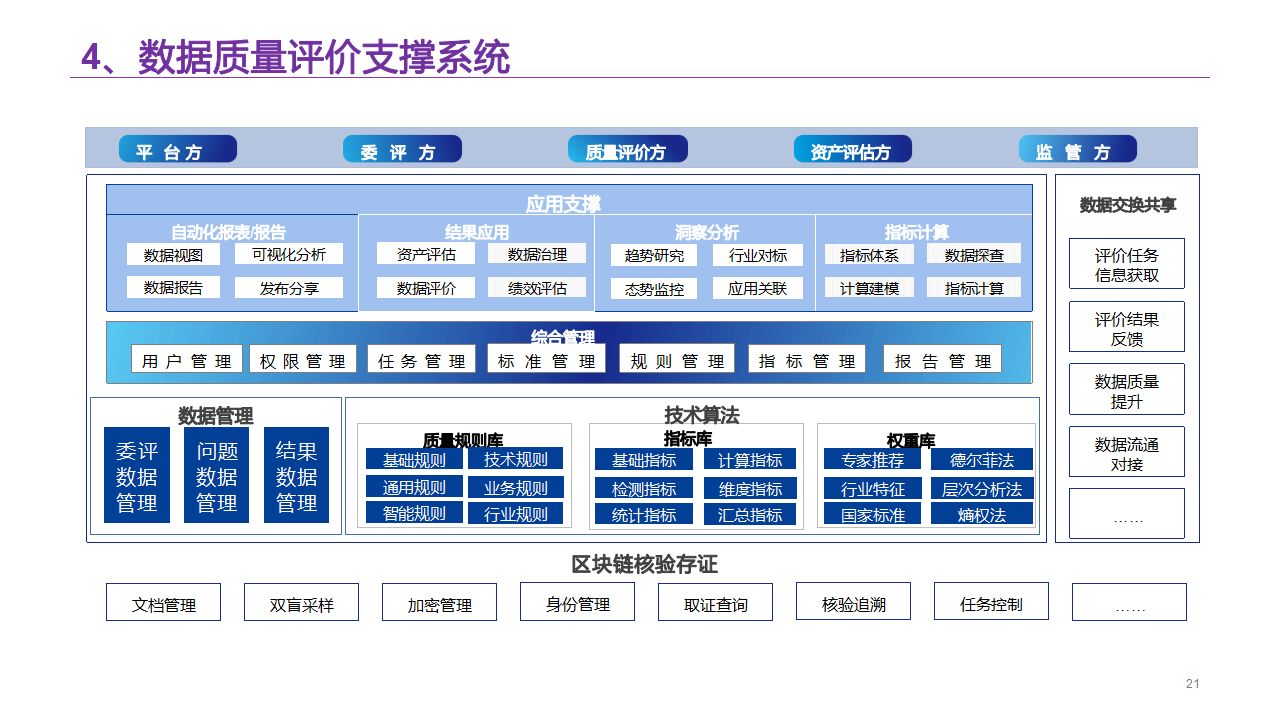The image size is (1280, 720).
Task: Click the 态势监控 box
Action: point(654,289)
